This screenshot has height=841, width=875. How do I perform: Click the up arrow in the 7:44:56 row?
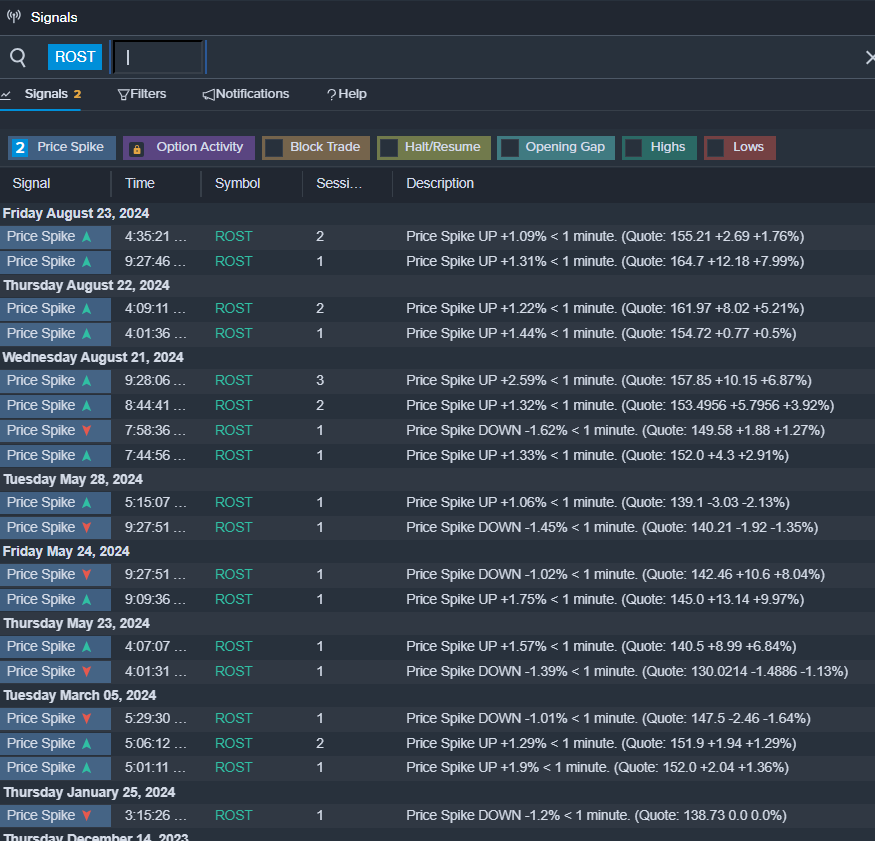[x=86, y=455]
